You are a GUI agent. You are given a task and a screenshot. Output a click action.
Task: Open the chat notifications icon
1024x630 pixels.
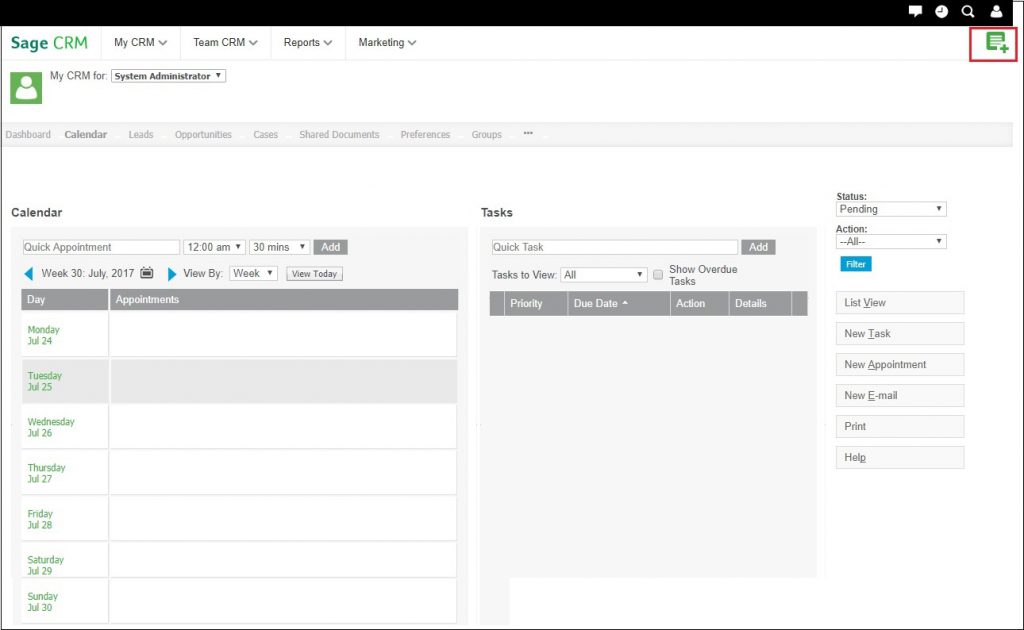pyautogui.click(x=915, y=11)
